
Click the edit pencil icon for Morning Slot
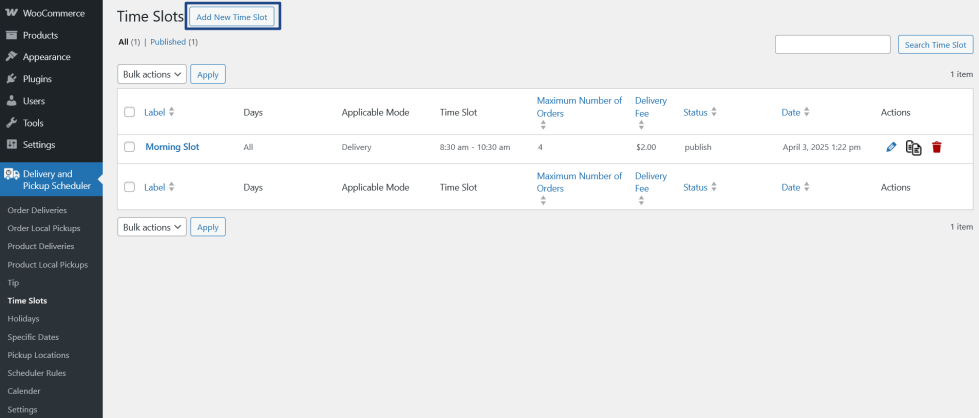pyautogui.click(x=891, y=147)
